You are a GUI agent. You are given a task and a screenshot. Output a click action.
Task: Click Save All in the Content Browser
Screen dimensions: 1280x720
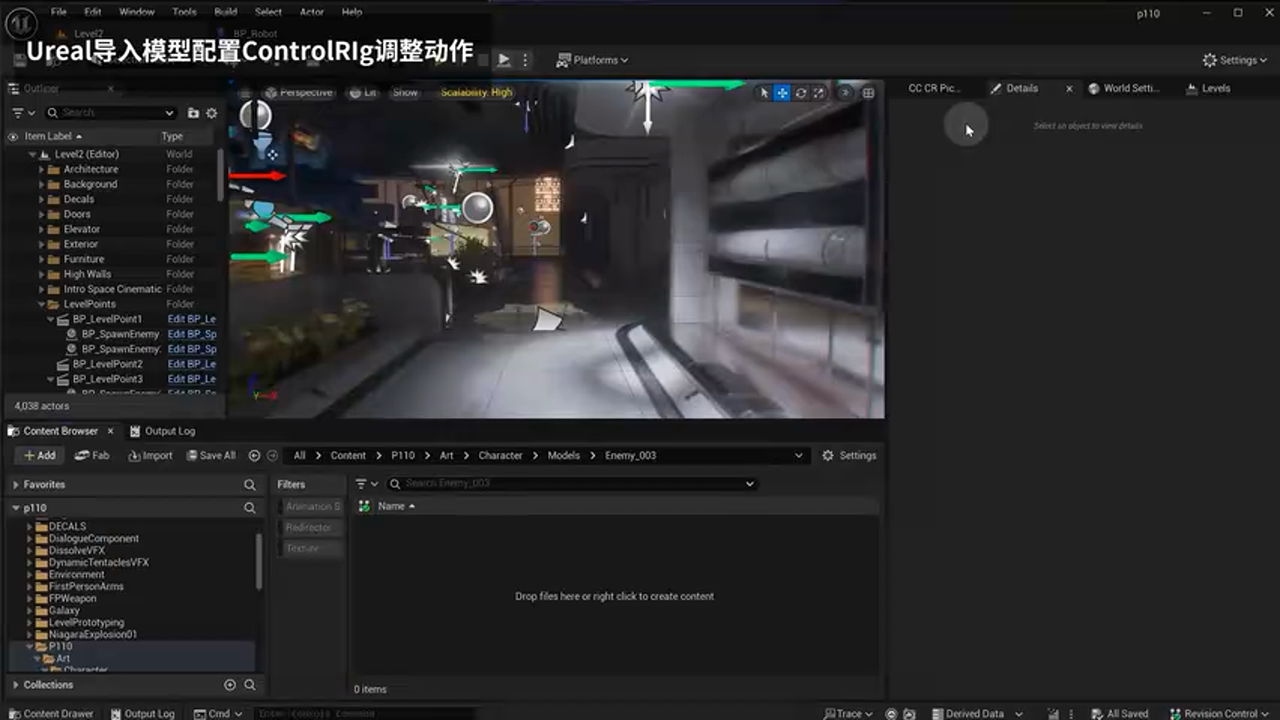(212, 455)
